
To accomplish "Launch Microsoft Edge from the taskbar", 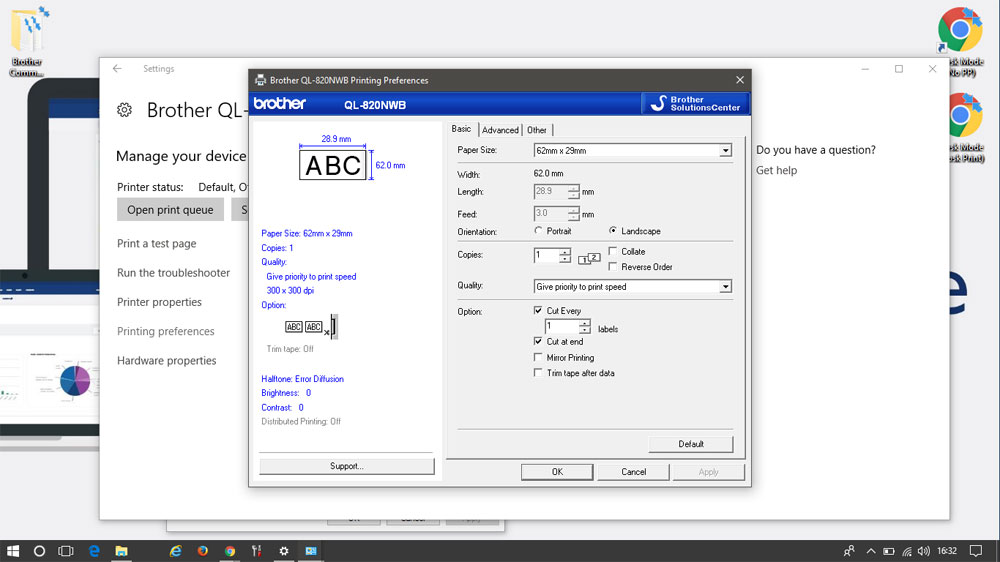I will coord(94,551).
